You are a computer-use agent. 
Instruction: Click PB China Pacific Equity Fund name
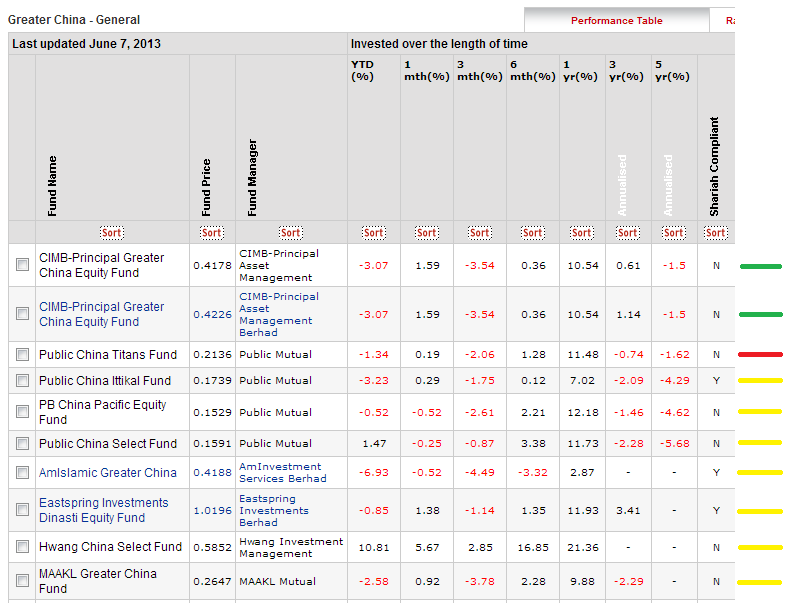(x=102, y=412)
